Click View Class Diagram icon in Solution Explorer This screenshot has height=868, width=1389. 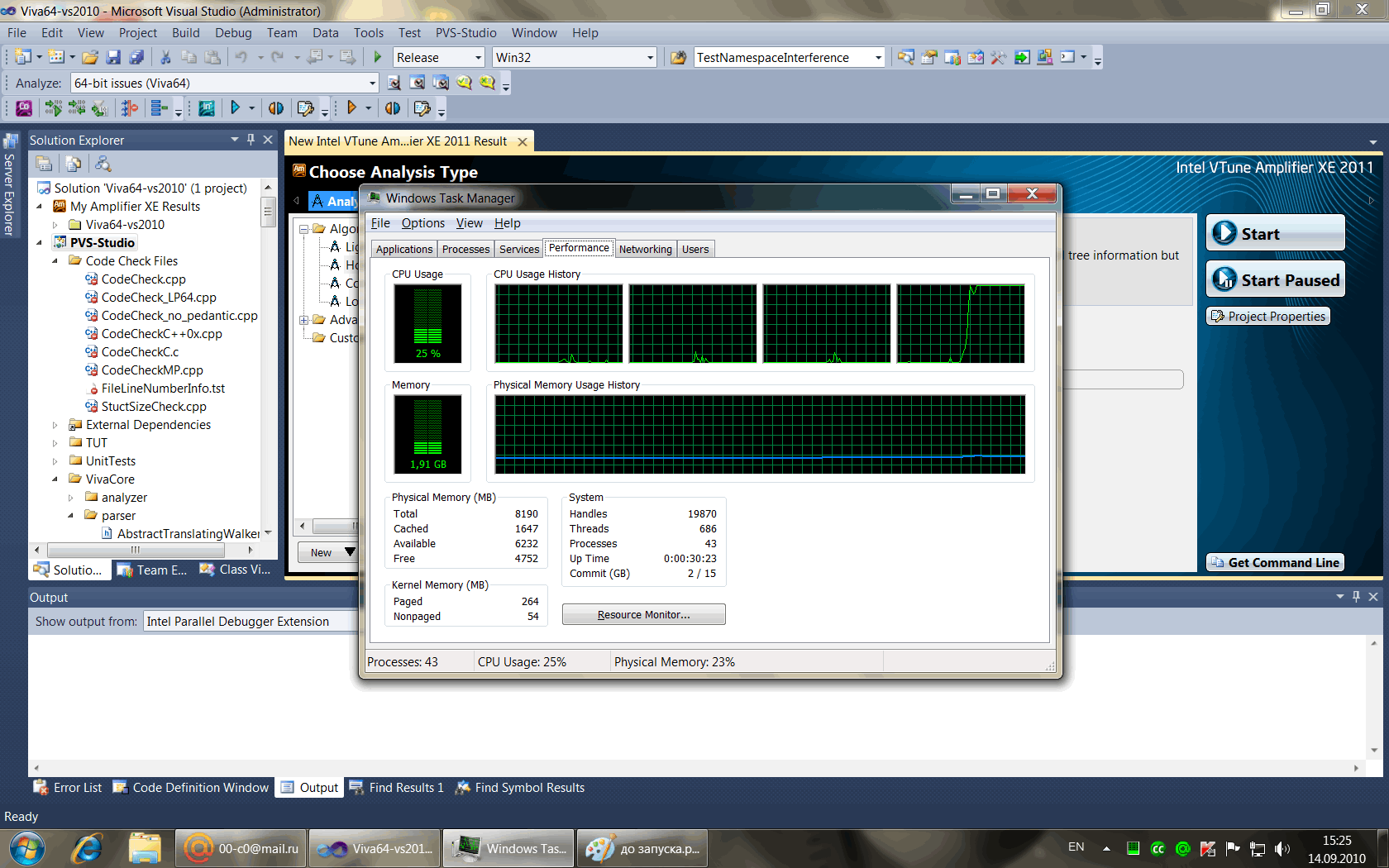[x=103, y=164]
